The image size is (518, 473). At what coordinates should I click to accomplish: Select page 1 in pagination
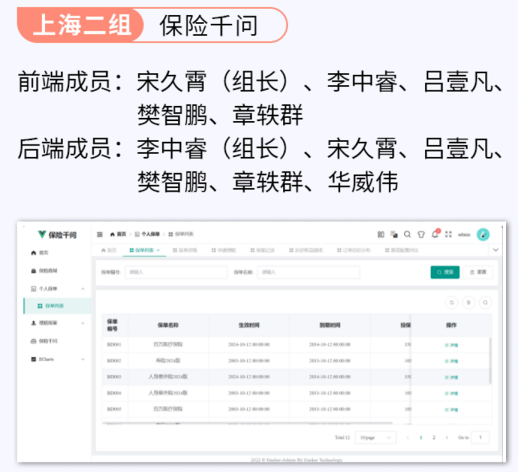421,437
